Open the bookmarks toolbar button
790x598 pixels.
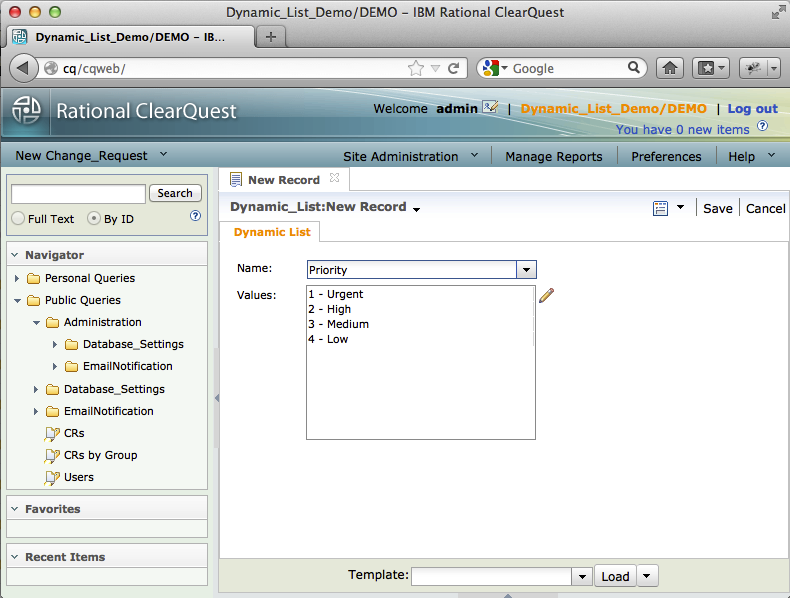pyautogui.click(x=710, y=68)
